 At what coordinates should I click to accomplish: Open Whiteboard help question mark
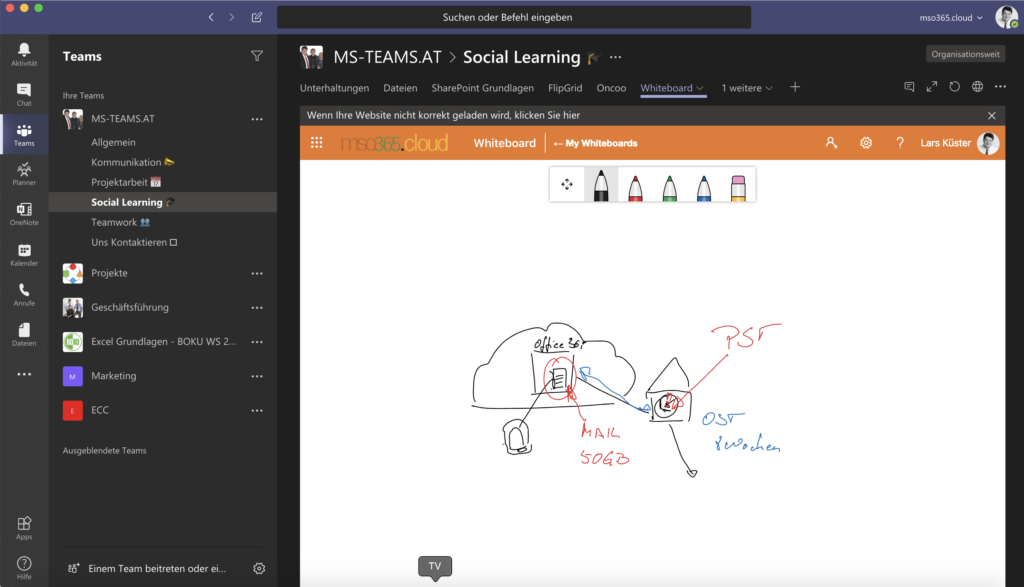(x=900, y=142)
